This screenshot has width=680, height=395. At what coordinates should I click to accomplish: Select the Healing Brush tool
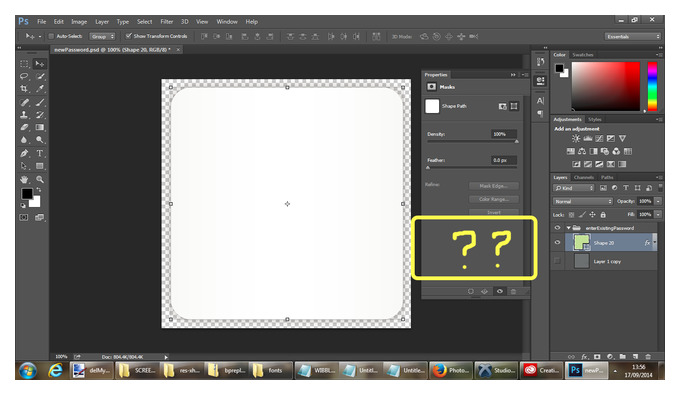click(24, 103)
